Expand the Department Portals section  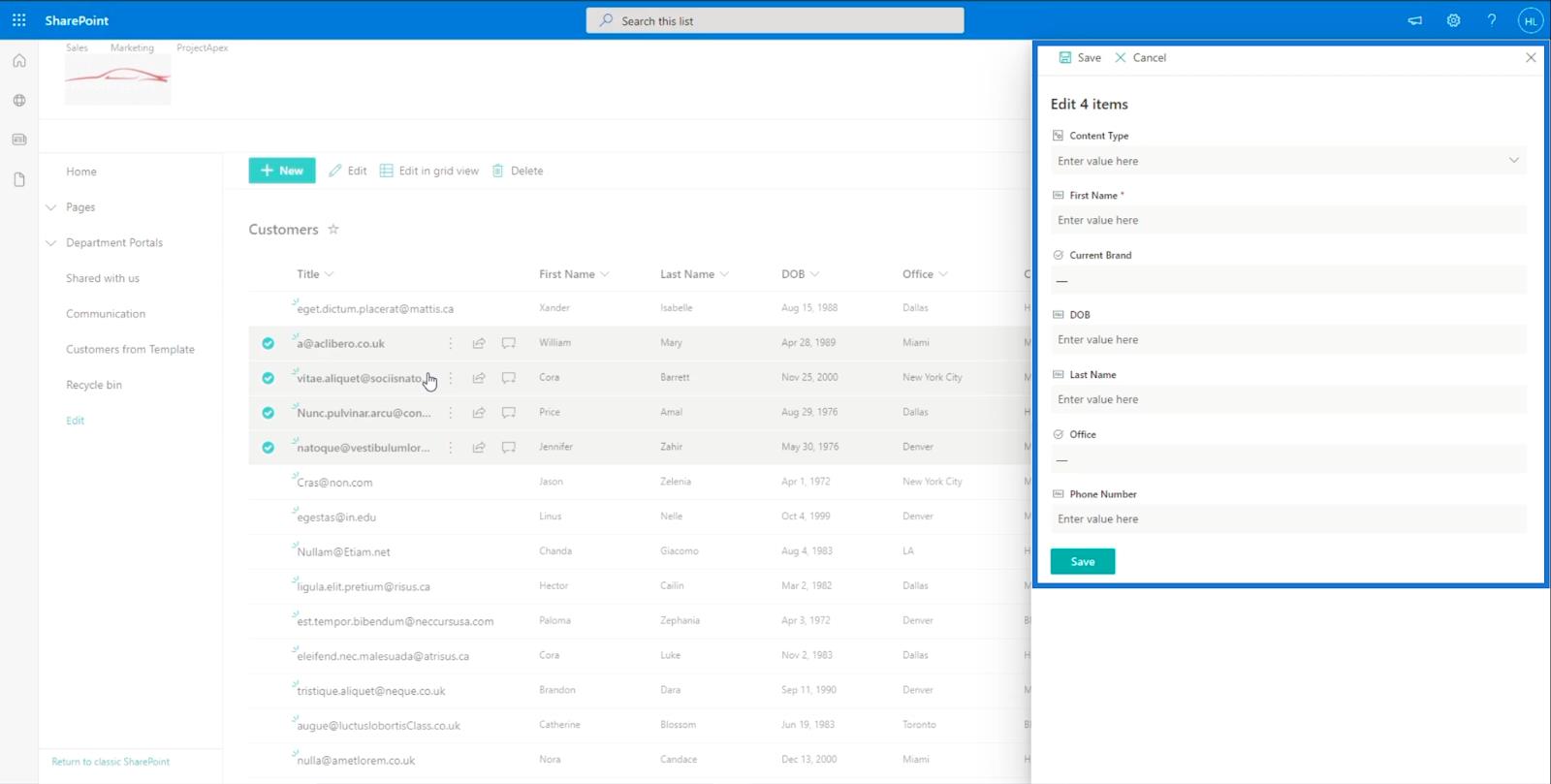tap(51, 243)
